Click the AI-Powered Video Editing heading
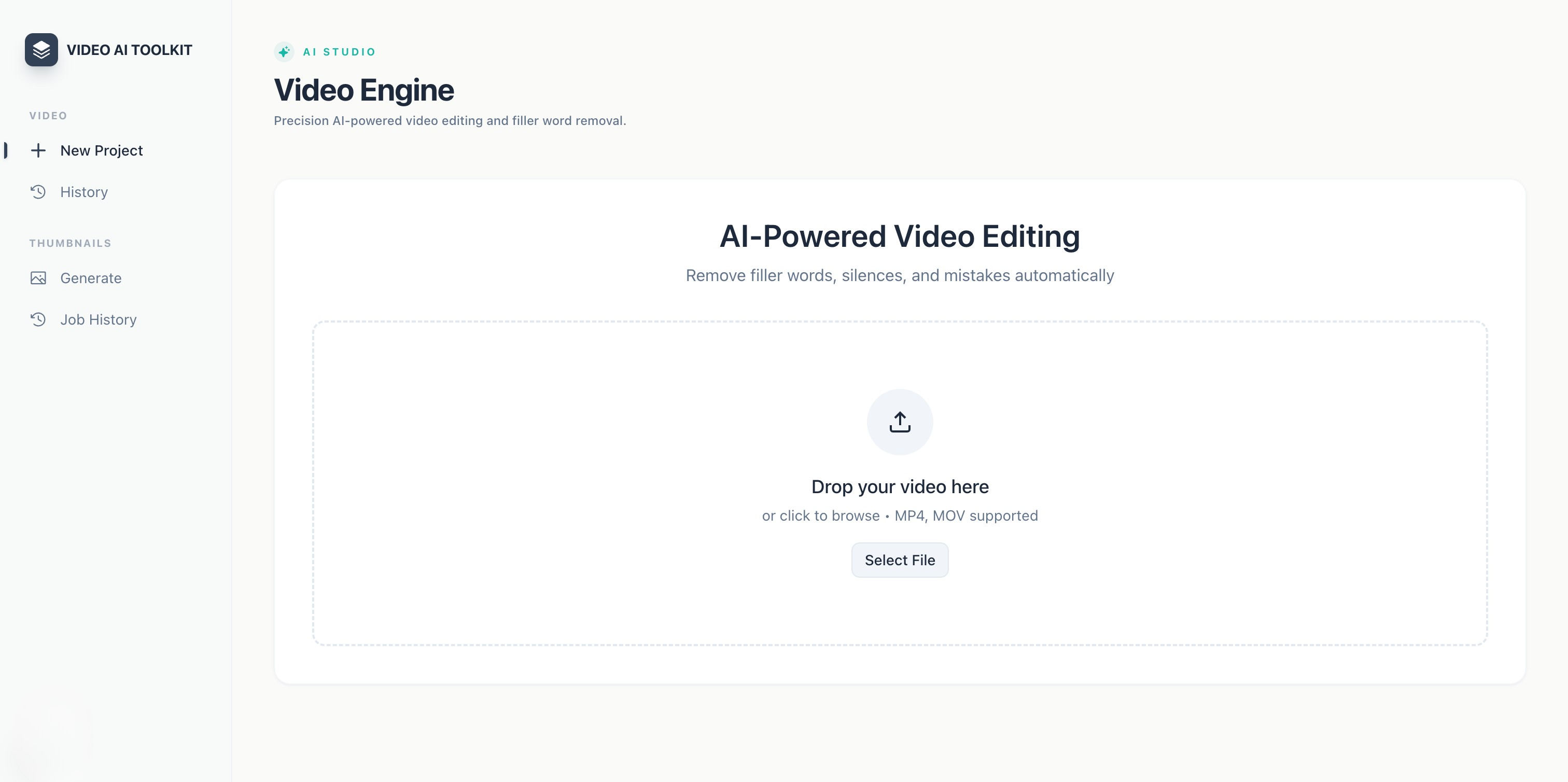 tap(900, 236)
